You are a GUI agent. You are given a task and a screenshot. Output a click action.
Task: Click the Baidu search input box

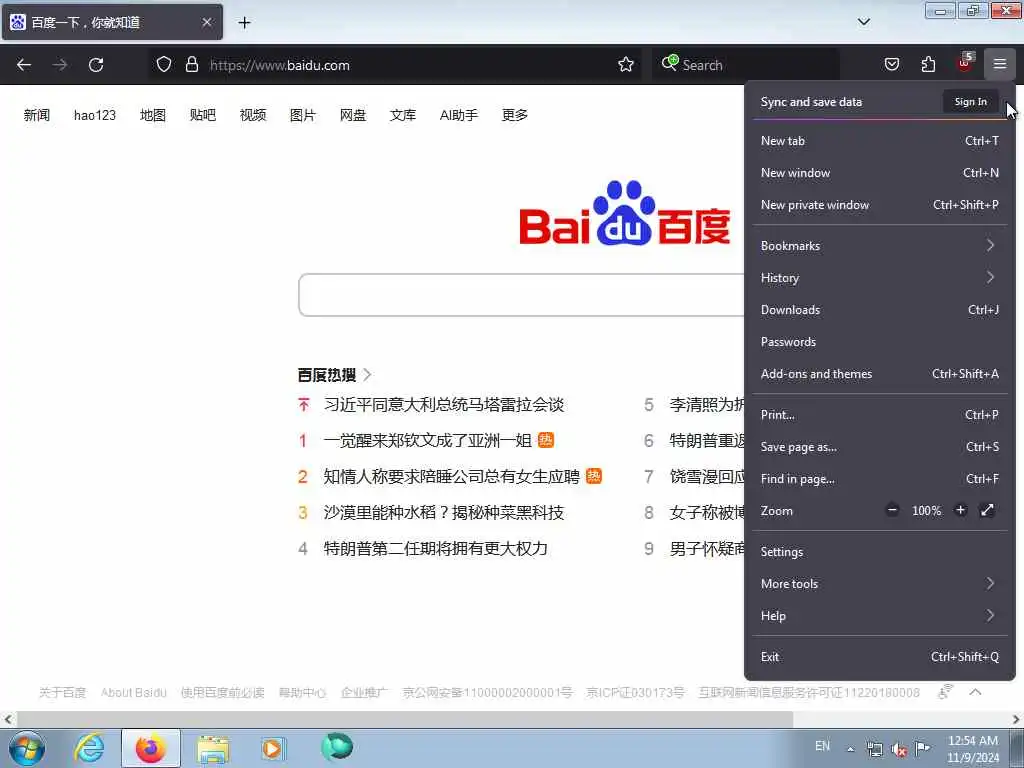pyautogui.click(x=521, y=295)
